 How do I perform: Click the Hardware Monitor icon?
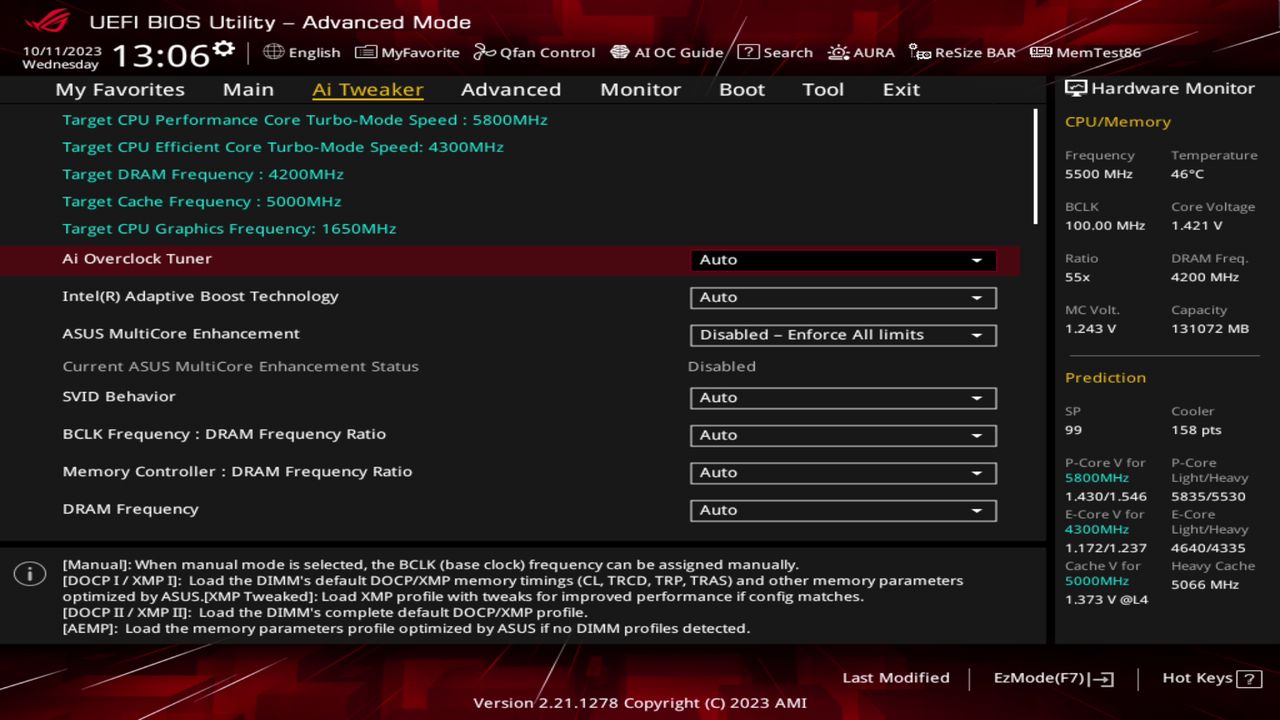1076,88
